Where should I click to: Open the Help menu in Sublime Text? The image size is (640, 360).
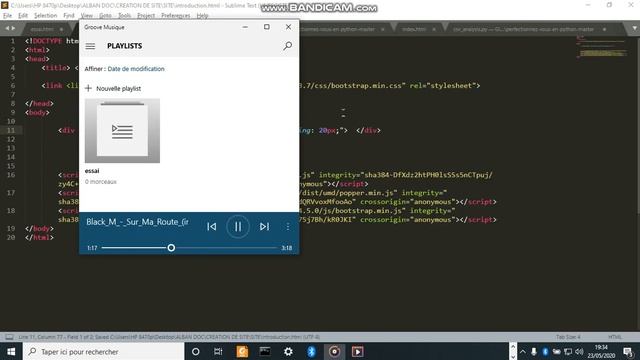pos(202,16)
